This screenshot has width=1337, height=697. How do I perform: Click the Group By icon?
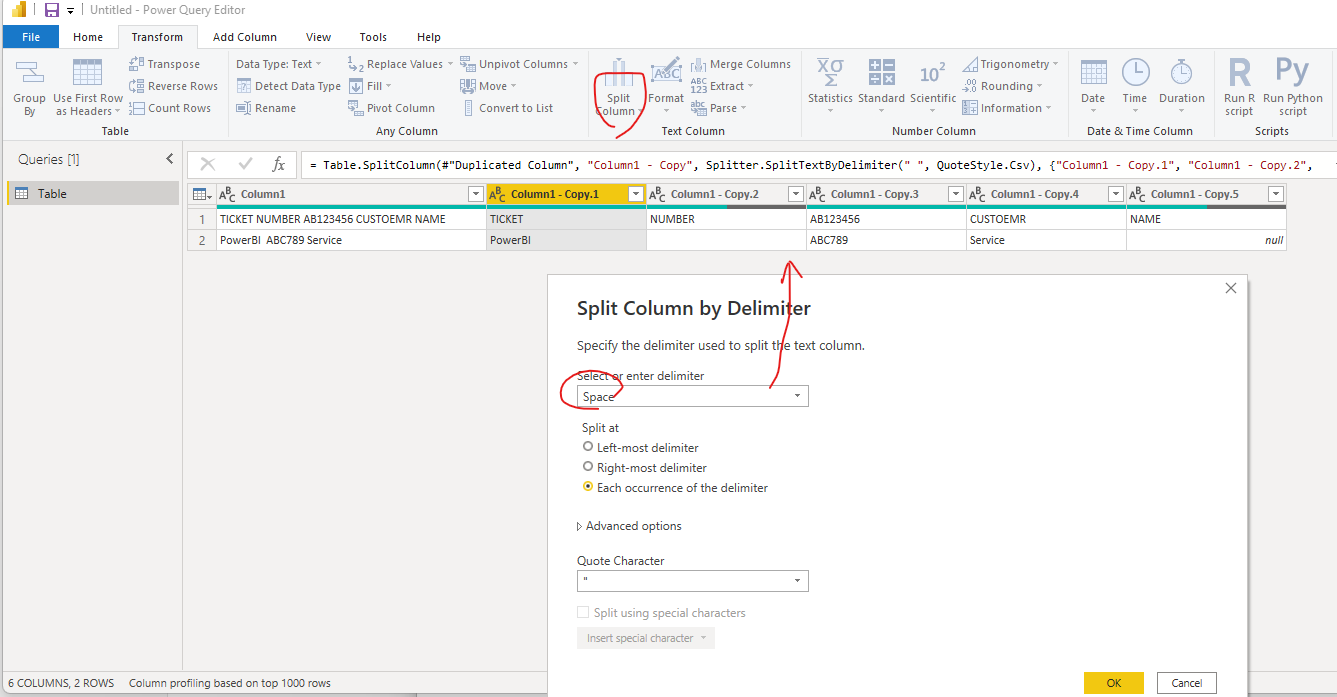[29, 88]
